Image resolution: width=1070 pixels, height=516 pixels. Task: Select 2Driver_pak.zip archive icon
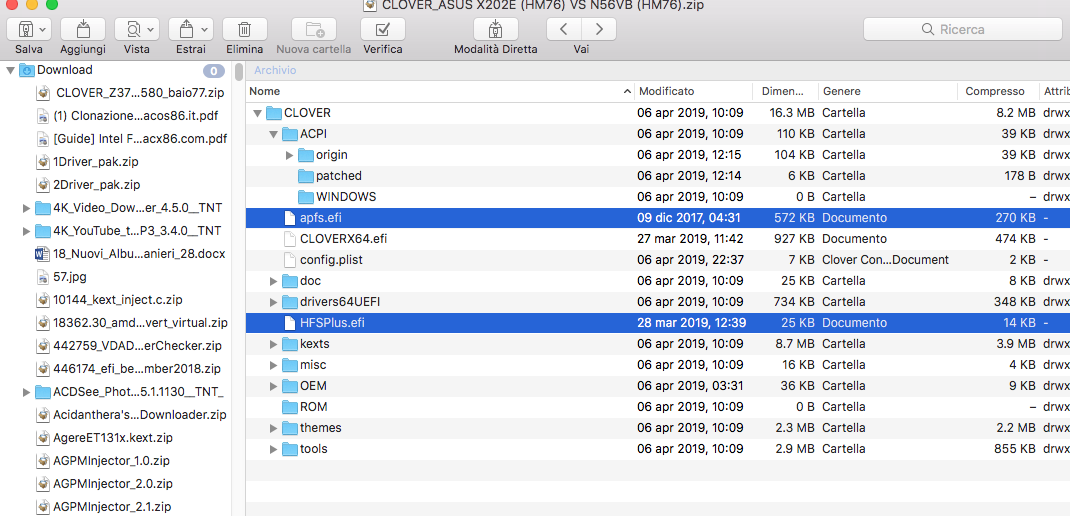[x=44, y=185]
